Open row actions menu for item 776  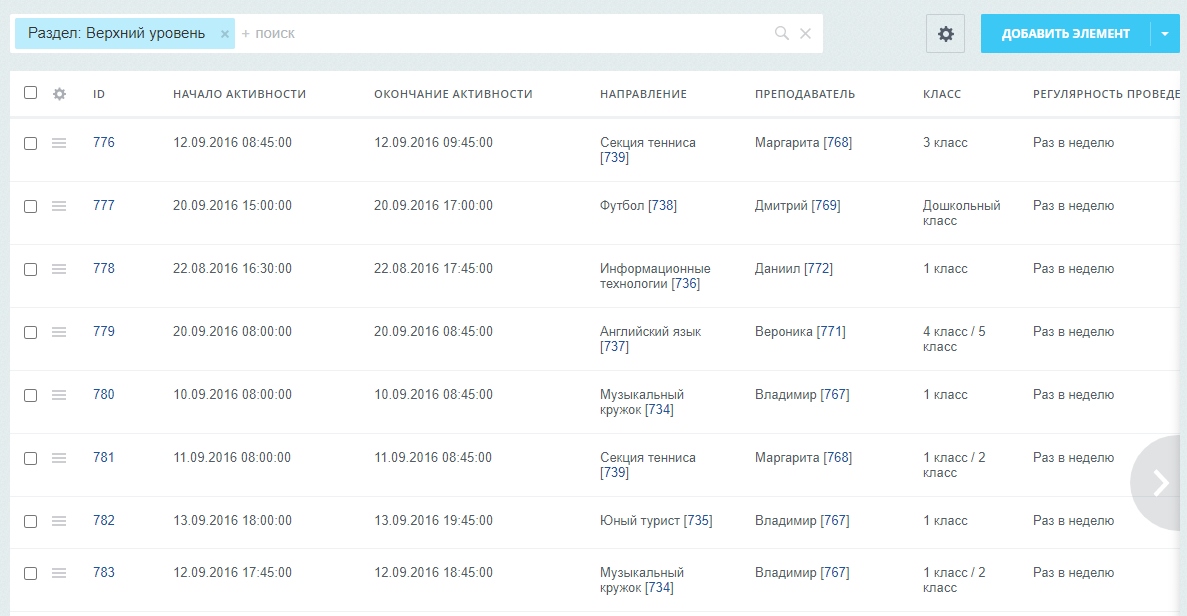pyautogui.click(x=59, y=142)
